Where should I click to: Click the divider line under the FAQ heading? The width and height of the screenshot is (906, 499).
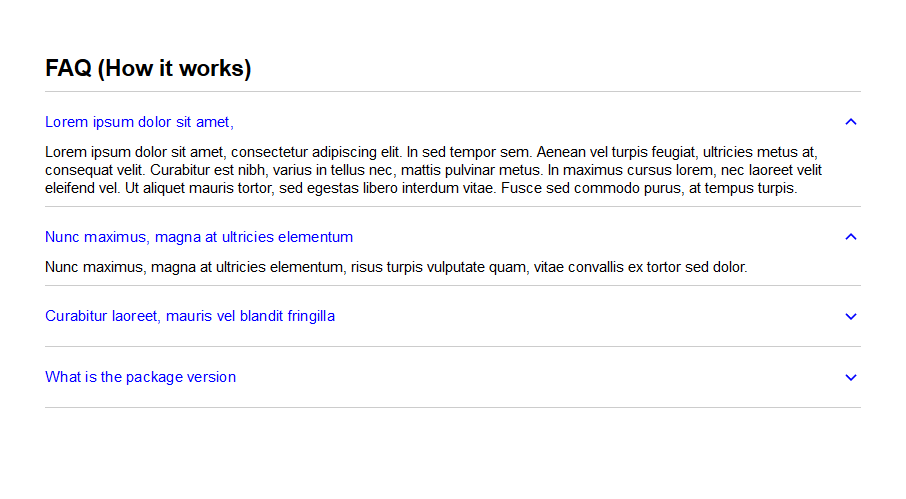(x=453, y=91)
